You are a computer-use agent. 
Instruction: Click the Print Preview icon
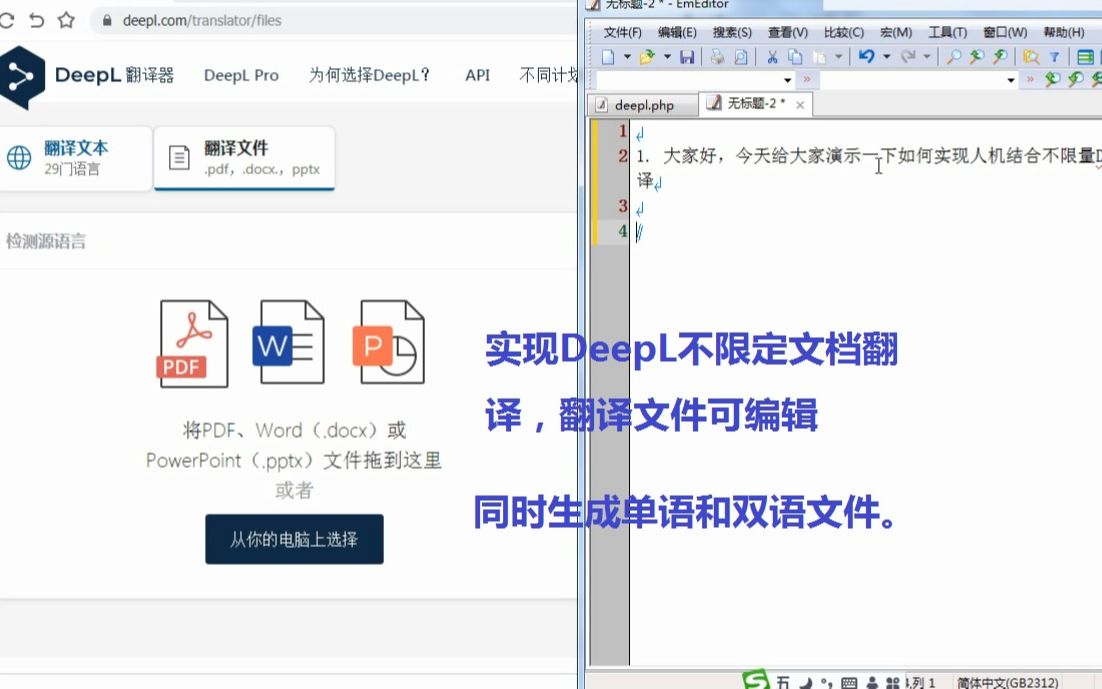[x=741, y=57]
